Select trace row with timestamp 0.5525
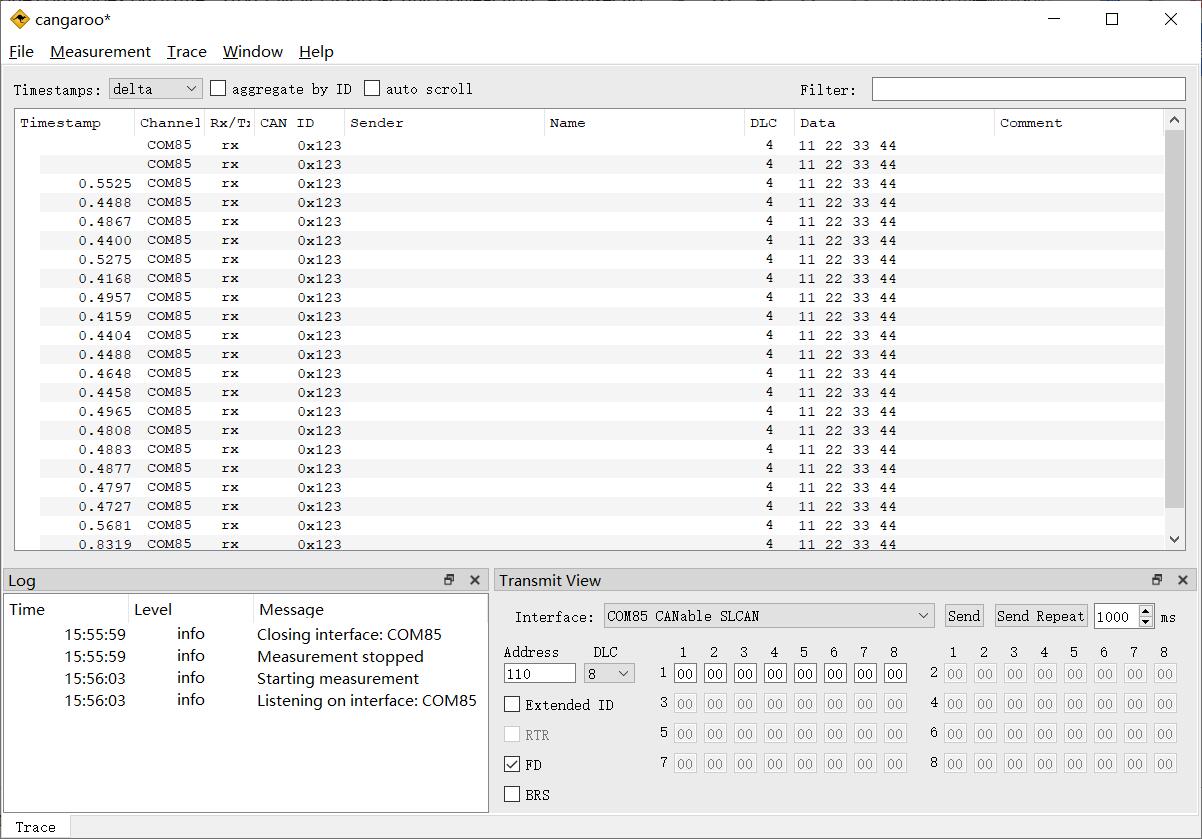Image resolution: width=1202 pixels, height=839 pixels. click(x=602, y=183)
